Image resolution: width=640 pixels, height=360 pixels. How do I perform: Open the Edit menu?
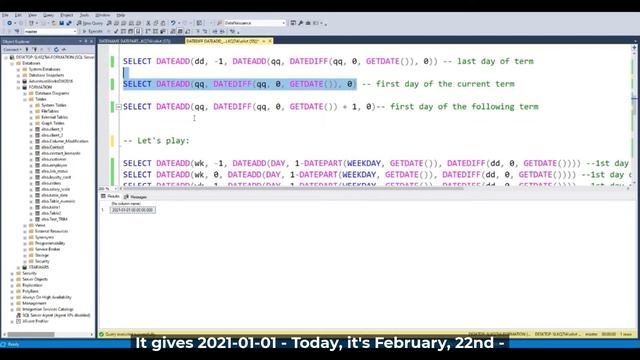[18, 15]
